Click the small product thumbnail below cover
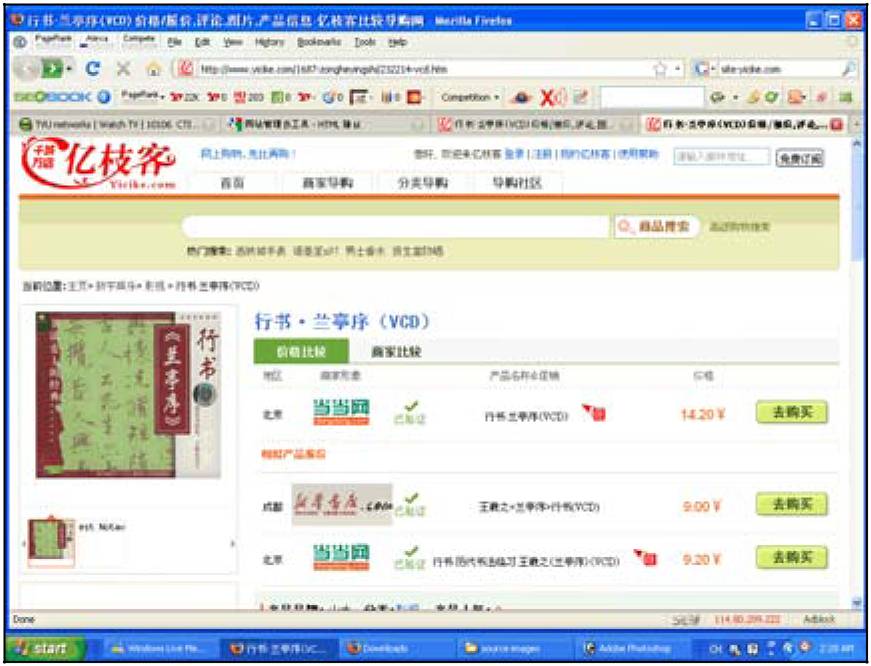The width and height of the screenshot is (871, 666). tap(51, 542)
